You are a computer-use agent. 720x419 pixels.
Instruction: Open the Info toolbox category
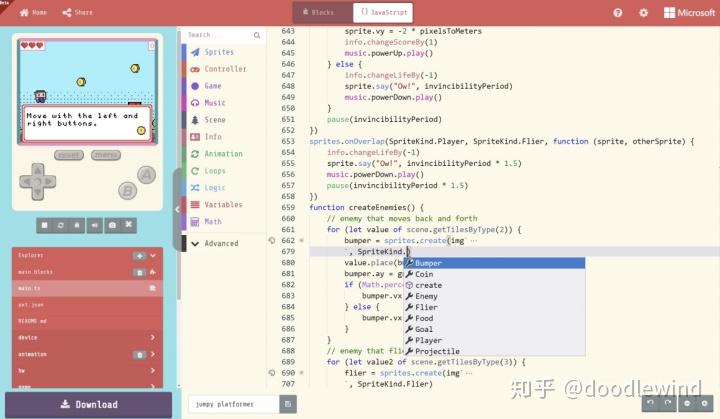tap(224, 137)
